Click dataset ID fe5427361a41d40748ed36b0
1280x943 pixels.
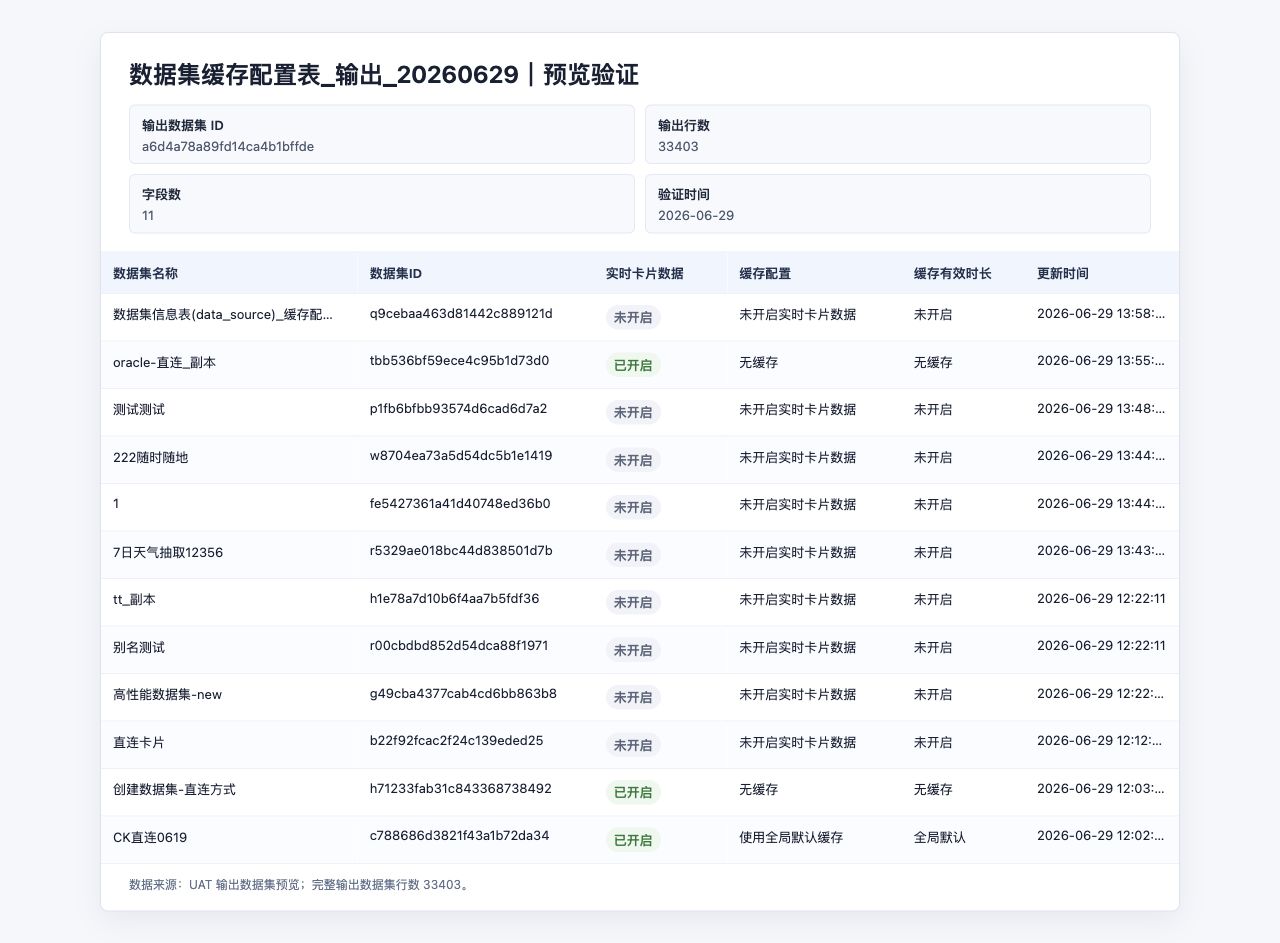[x=460, y=504]
